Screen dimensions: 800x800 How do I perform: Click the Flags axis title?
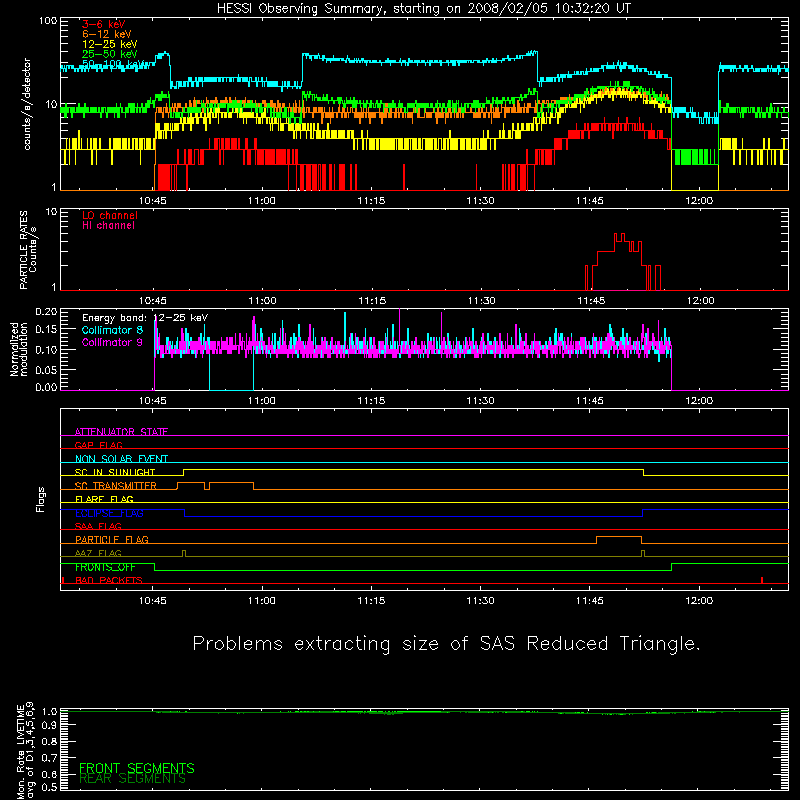[41, 499]
